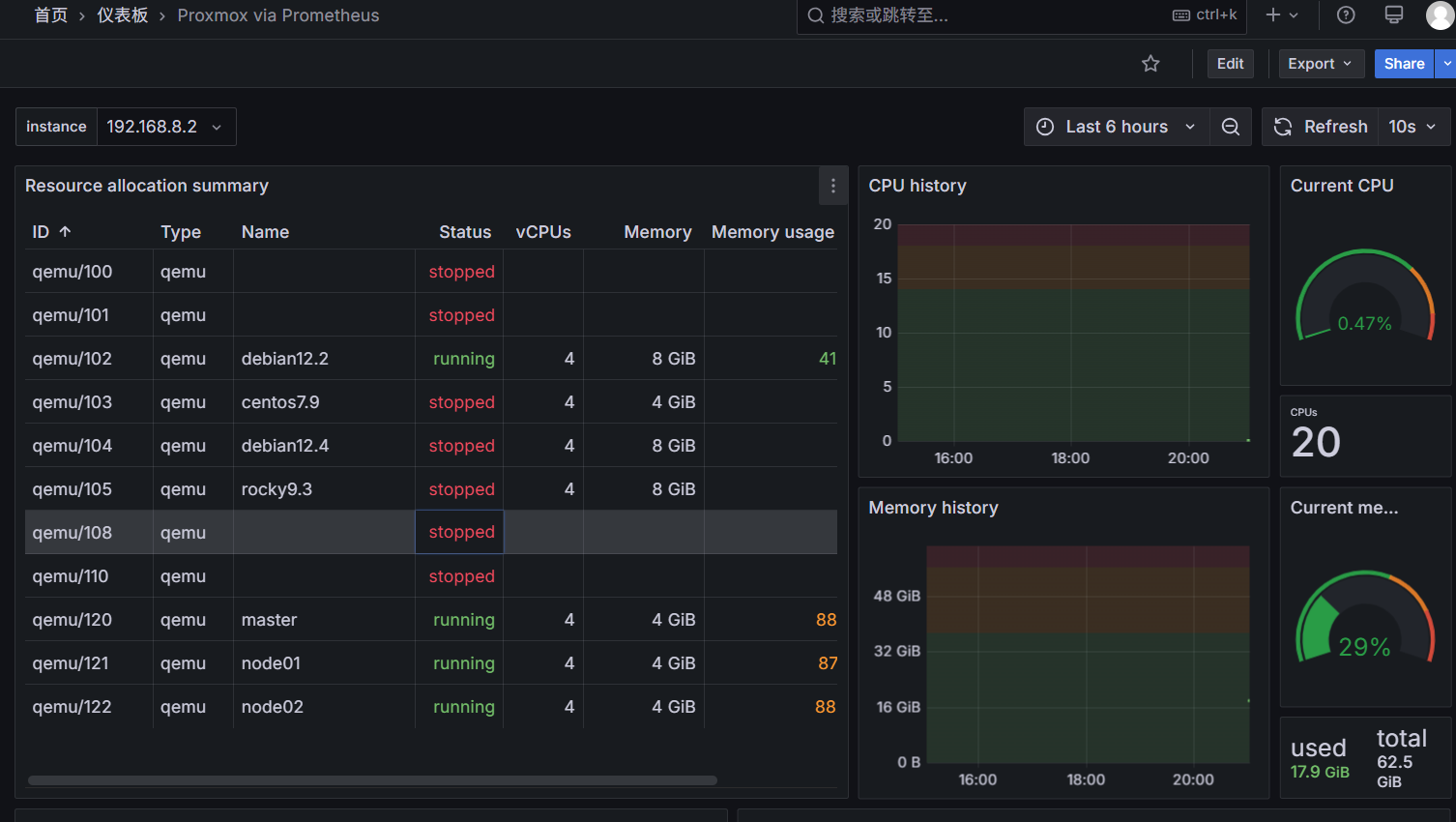
Task: Open the instance 192.168.8.2 dropdown
Action: tap(165, 127)
